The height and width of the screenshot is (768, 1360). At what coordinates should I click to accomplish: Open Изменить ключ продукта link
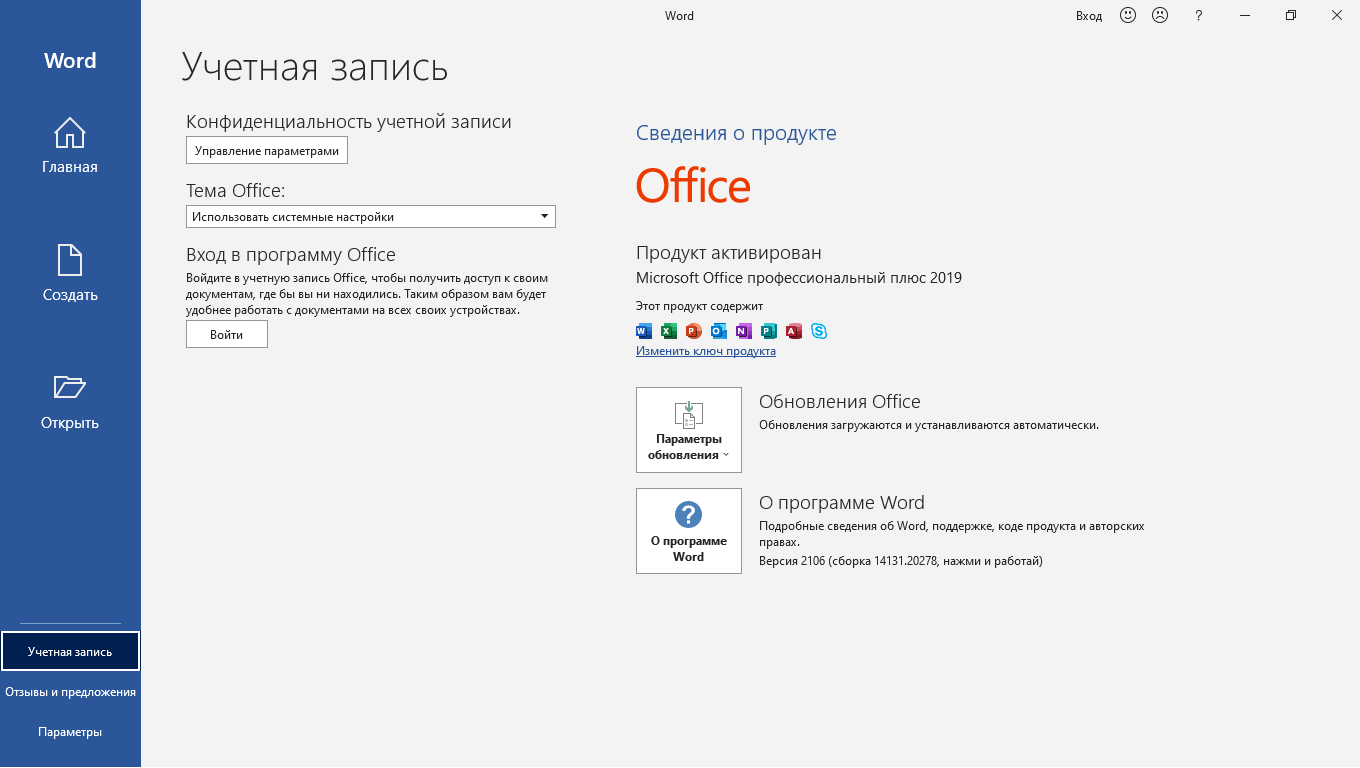704,351
